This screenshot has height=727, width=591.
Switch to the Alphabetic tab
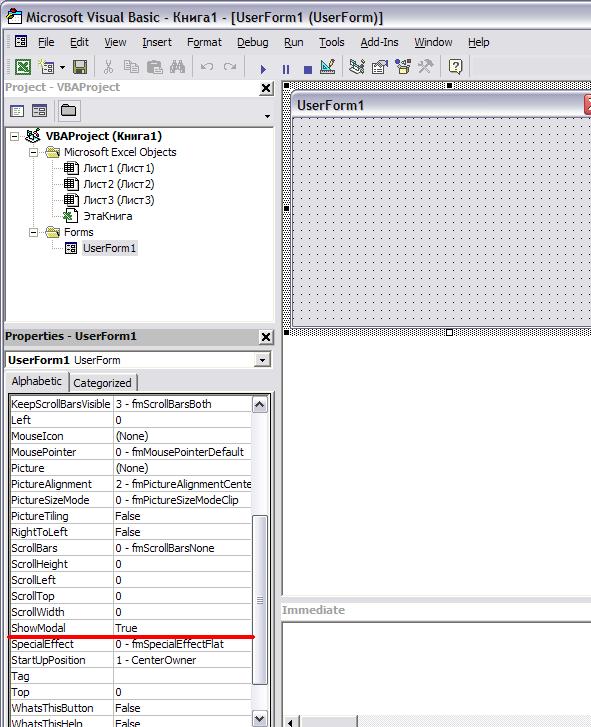(x=37, y=382)
